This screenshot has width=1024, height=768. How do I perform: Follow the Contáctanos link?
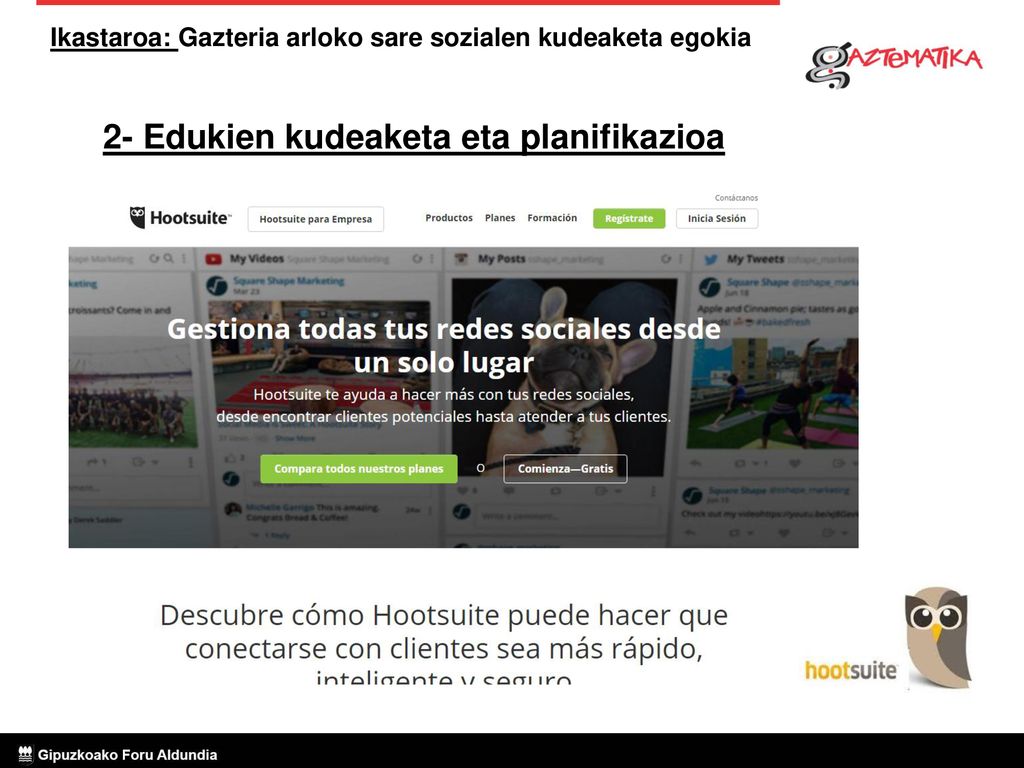(x=736, y=198)
